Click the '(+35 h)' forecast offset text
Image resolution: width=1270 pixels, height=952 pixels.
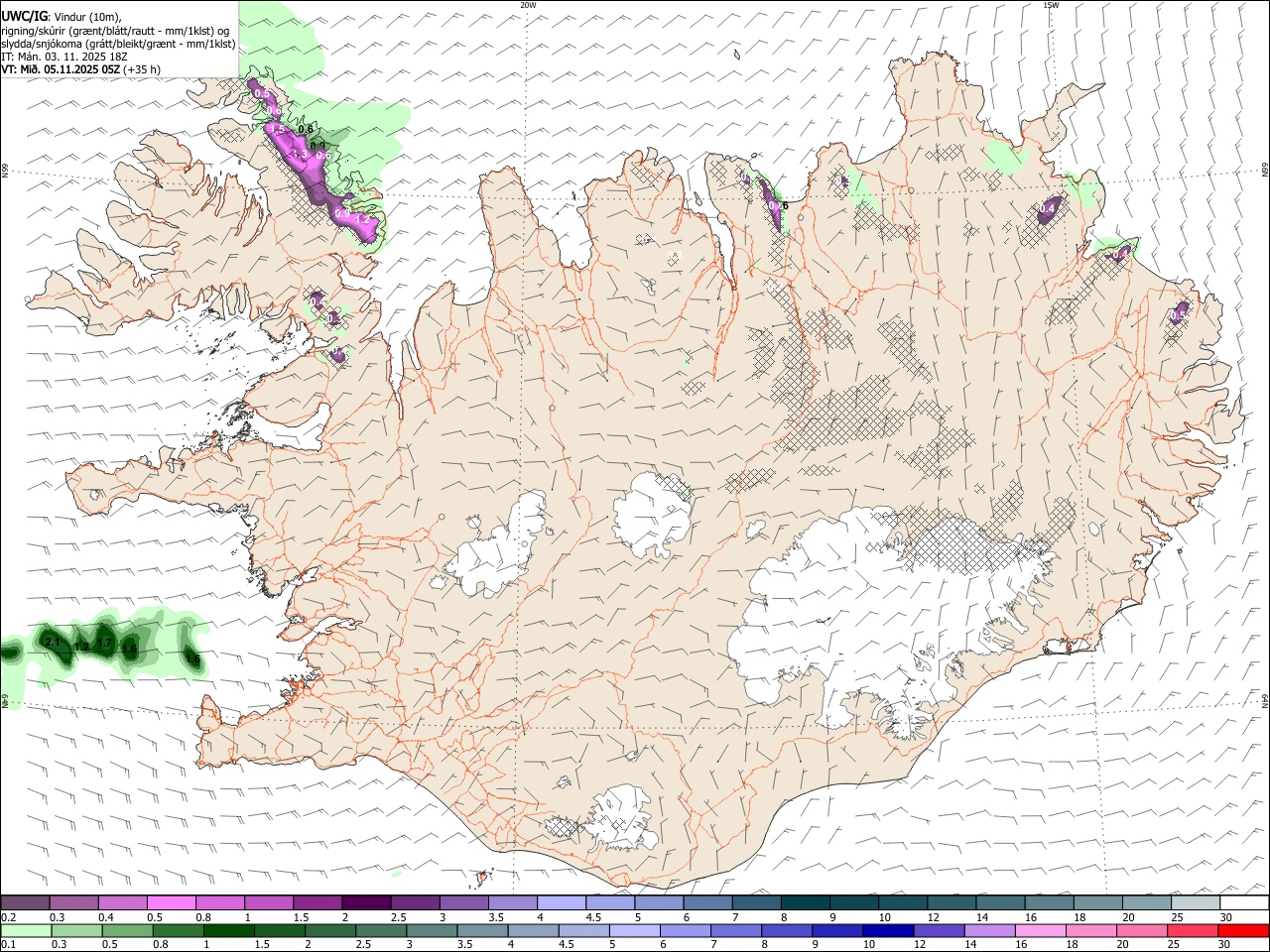coord(143,69)
